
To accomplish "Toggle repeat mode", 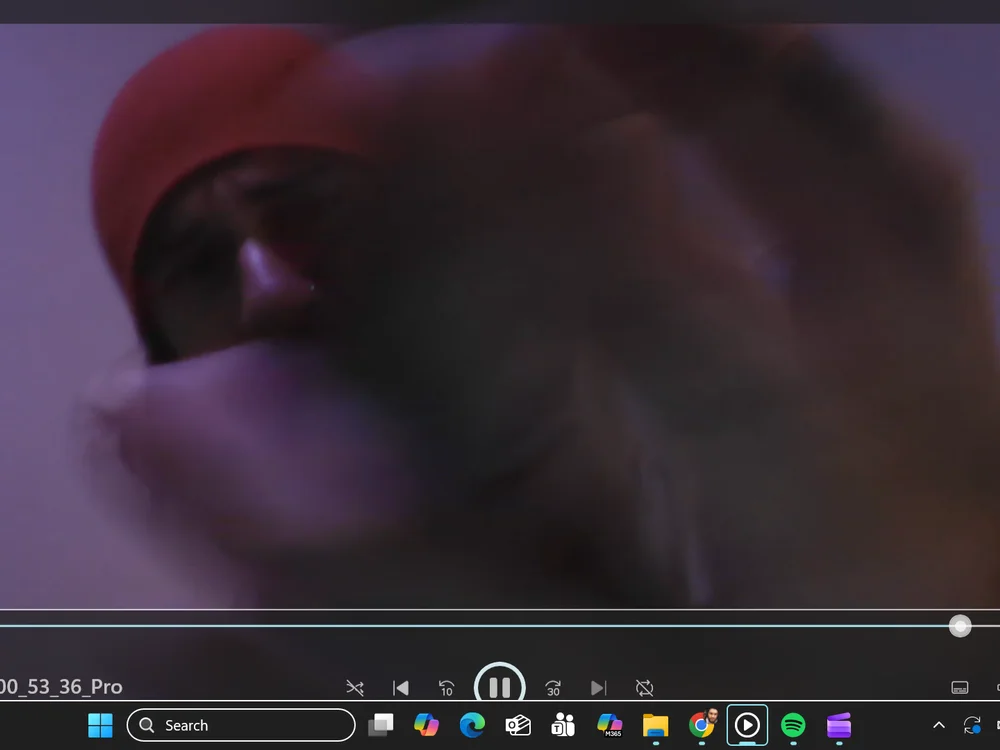I will point(644,688).
